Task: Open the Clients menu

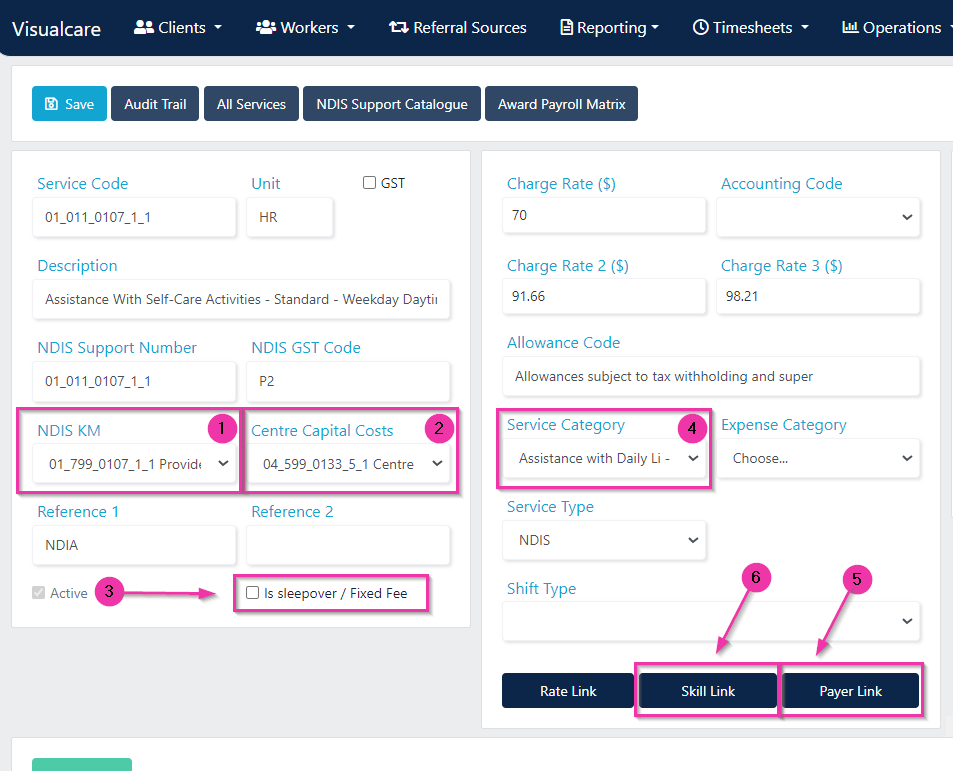Action: 177,28
